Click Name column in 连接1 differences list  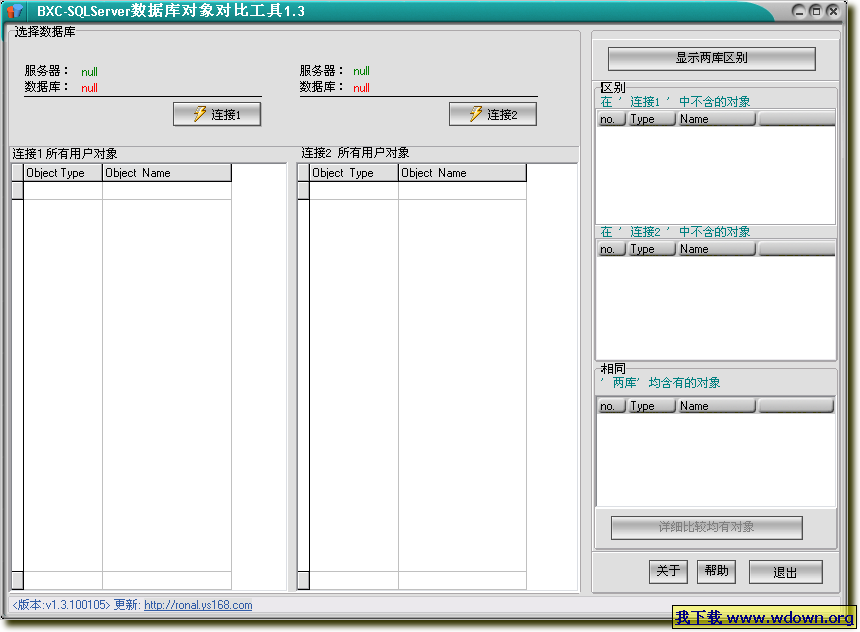(716, 119)
